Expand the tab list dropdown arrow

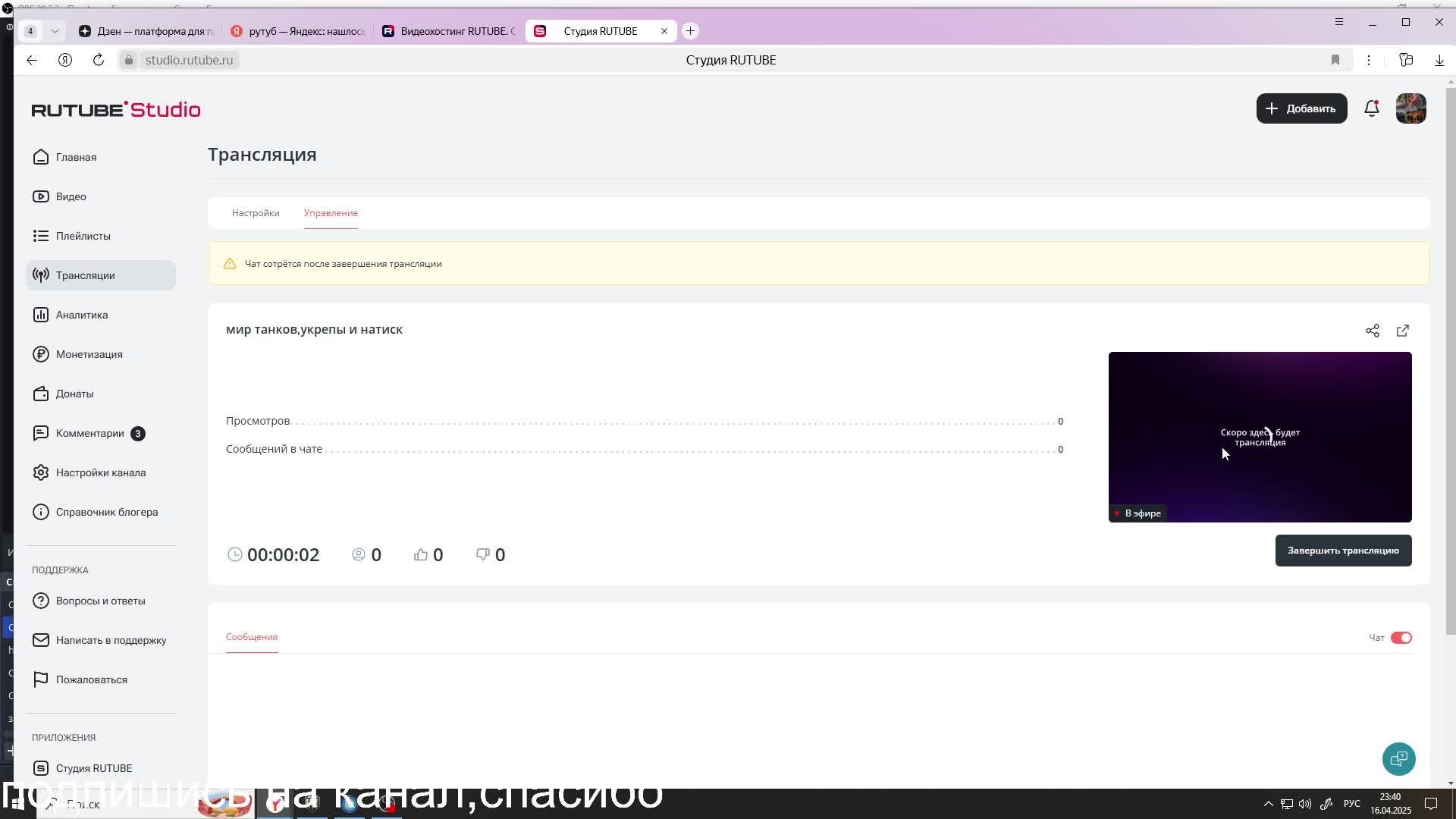coord(55,31)
